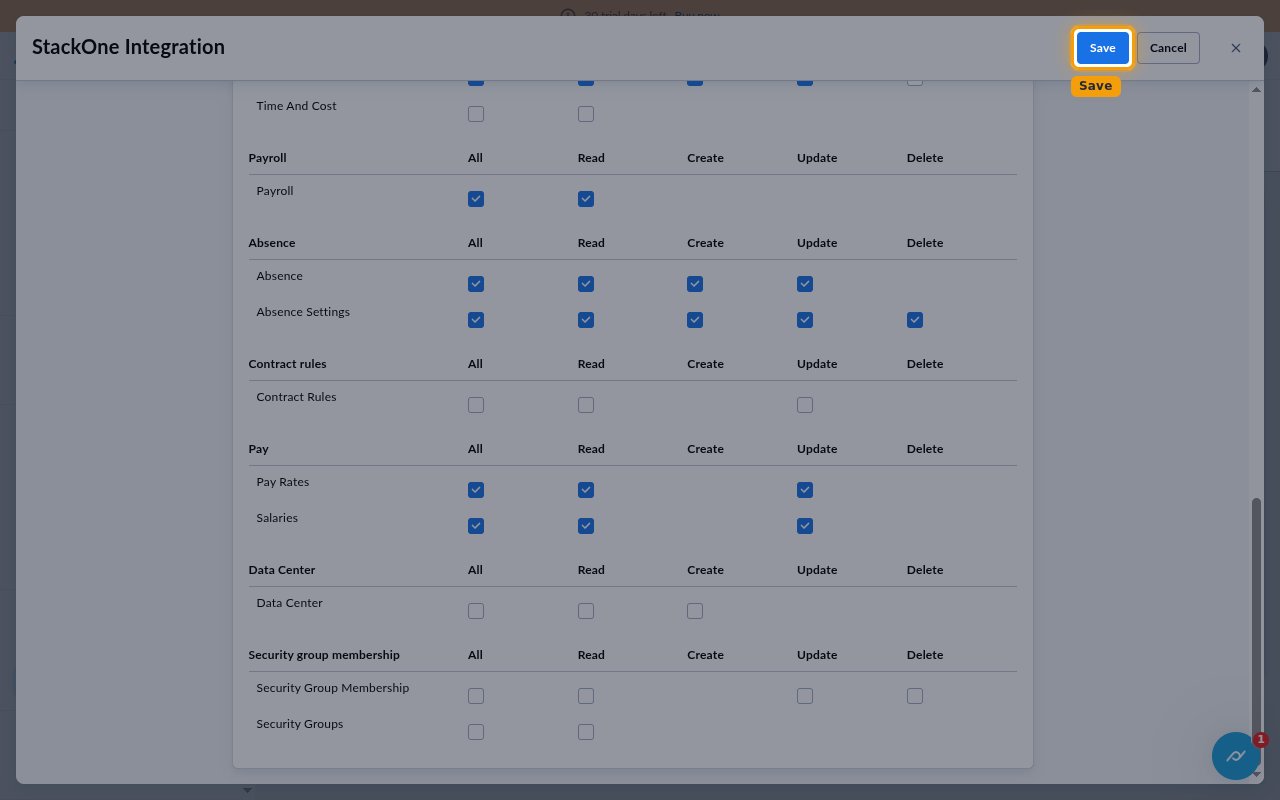Viewport: 1280px width, 800px height.
Task: Enable All for Time And Cost
Action: [x=476, y=114]
